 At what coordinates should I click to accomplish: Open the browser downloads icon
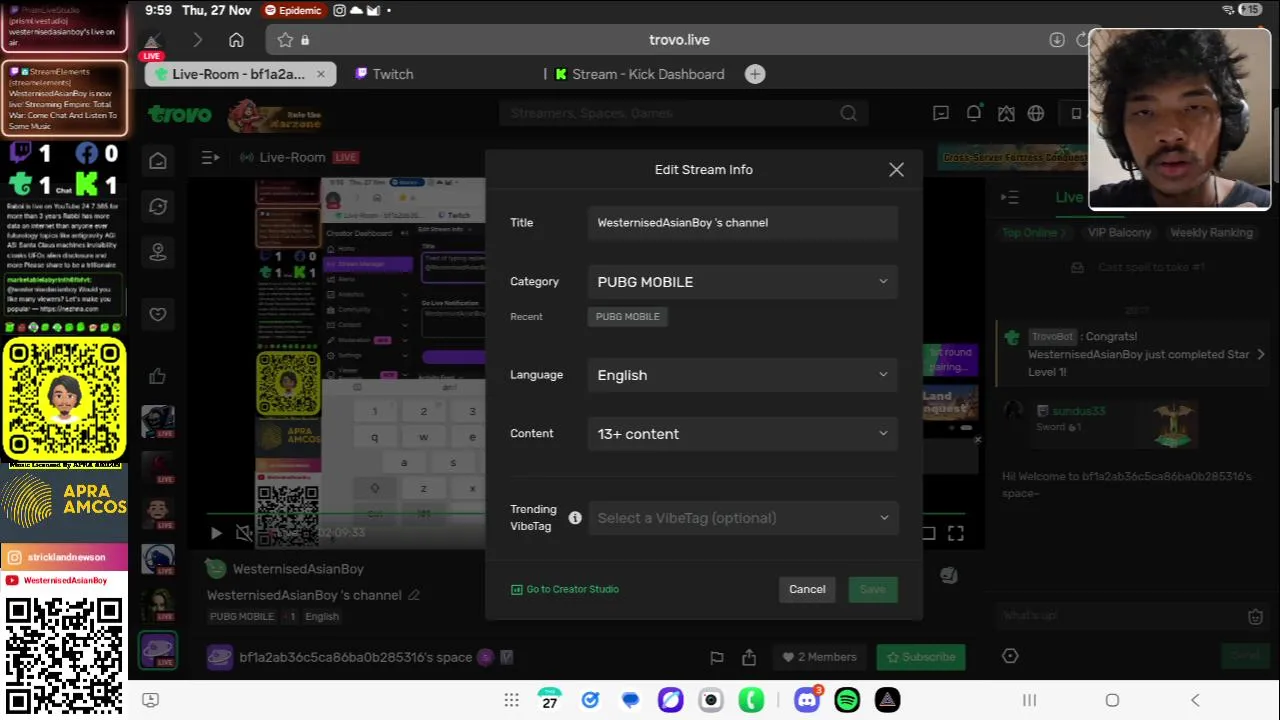(1057, 40)
